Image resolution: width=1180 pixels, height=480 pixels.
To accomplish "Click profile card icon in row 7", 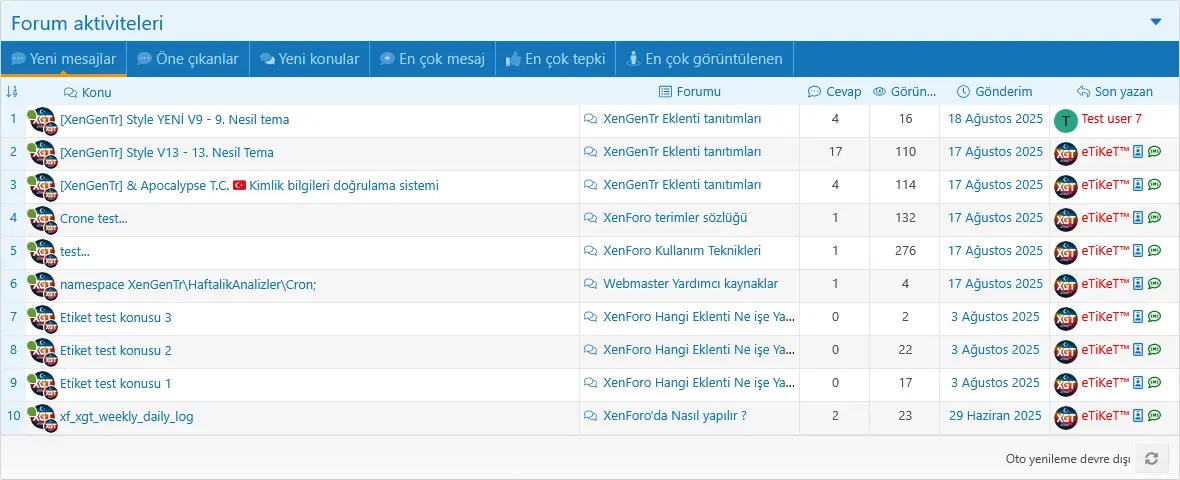I will 1138,317.
